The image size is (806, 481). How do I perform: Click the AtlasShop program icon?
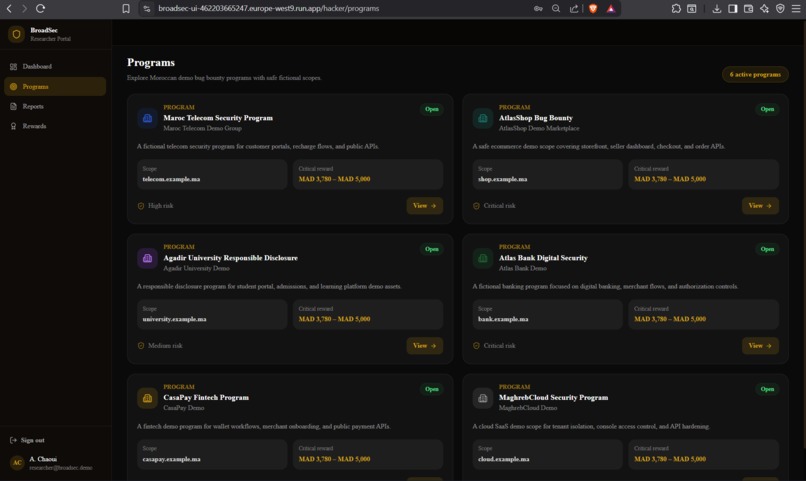(483, 118)
